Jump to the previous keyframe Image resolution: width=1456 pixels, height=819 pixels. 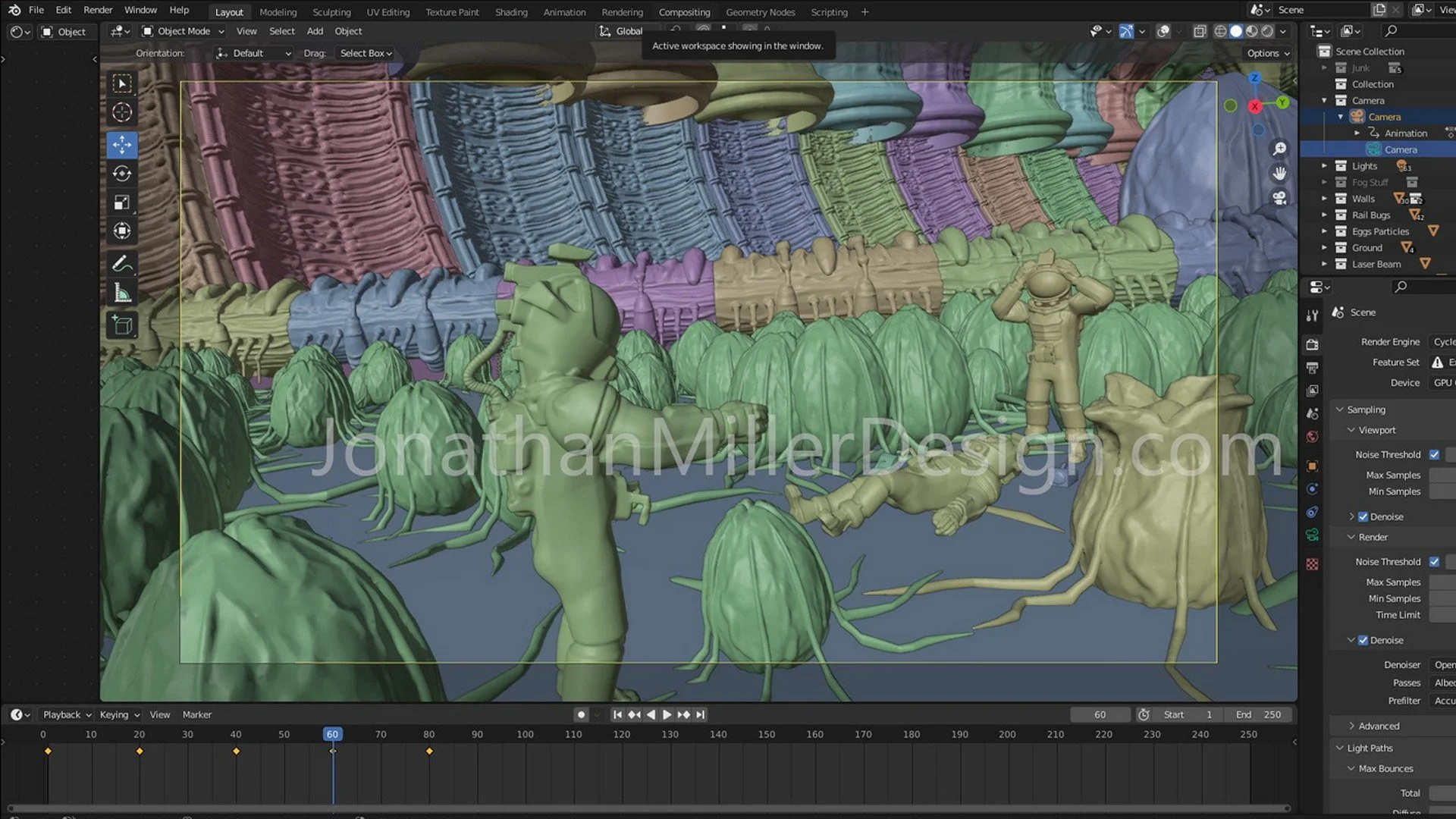(634, 715)
